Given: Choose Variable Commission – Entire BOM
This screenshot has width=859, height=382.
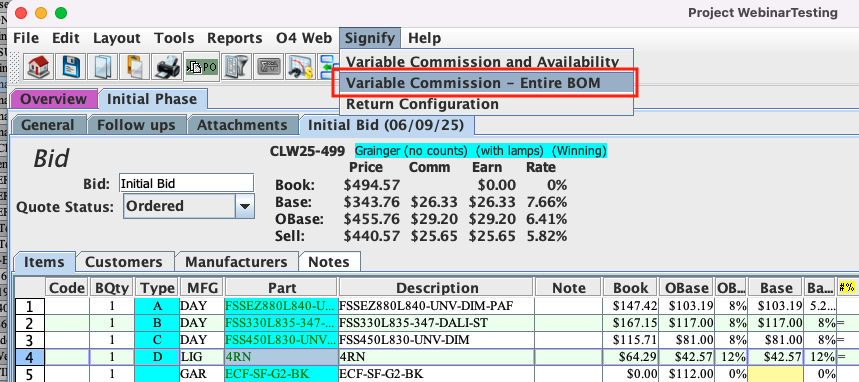Looking at the screenshot, I should (x=486, y=83).
